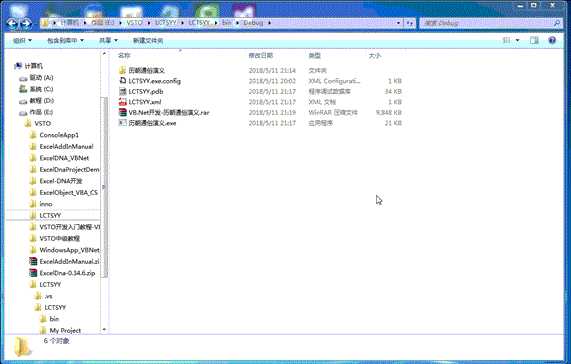Select the WinRAR archive icon for VB.Net rar

coord(123,112)
